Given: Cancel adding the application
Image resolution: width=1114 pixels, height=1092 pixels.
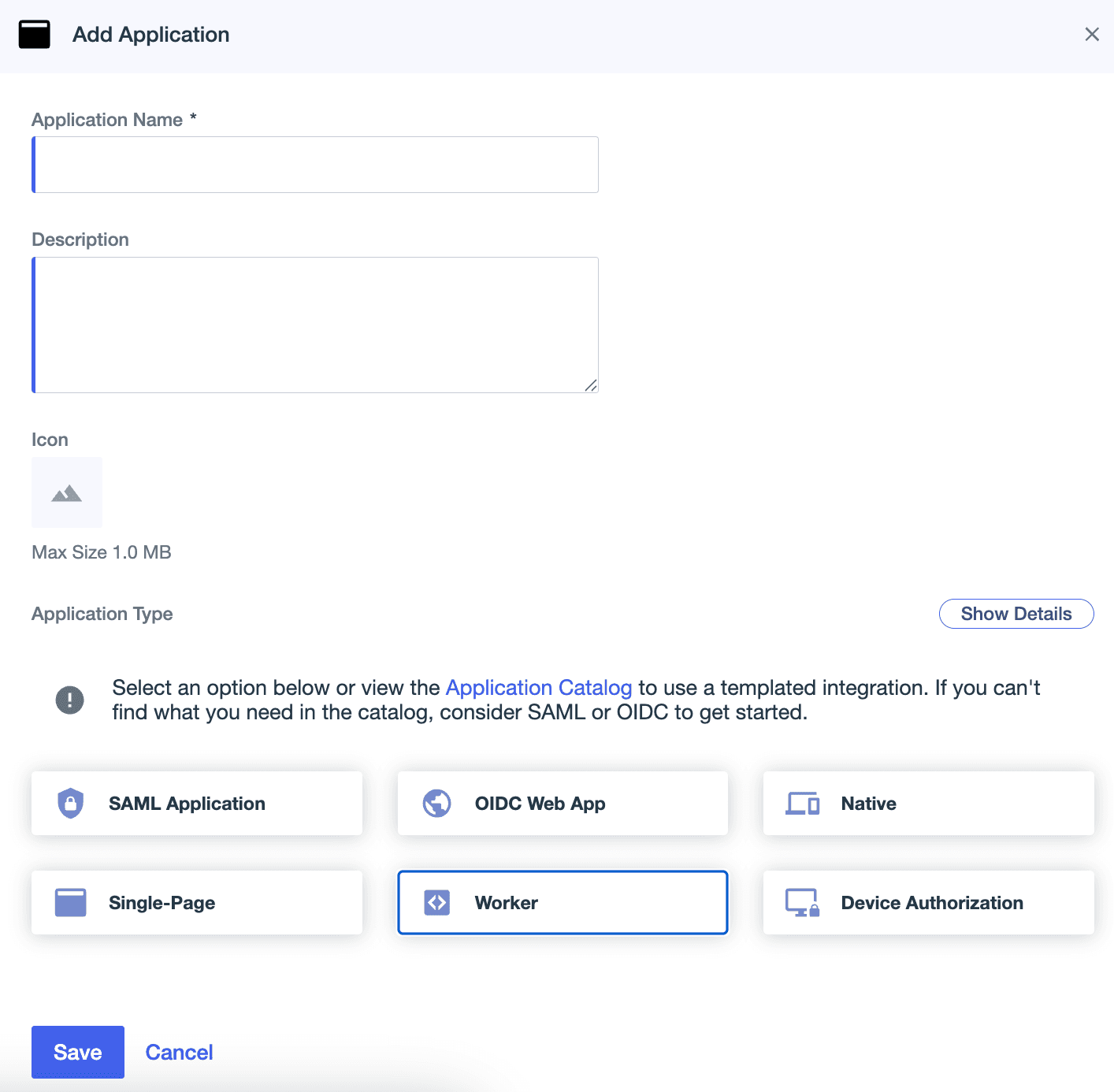Looking at the screenshot, I should [179, 1052].
